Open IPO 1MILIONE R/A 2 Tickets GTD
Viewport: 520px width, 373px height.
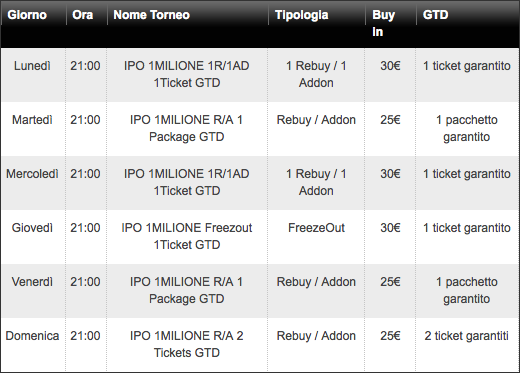pos(187,344)
